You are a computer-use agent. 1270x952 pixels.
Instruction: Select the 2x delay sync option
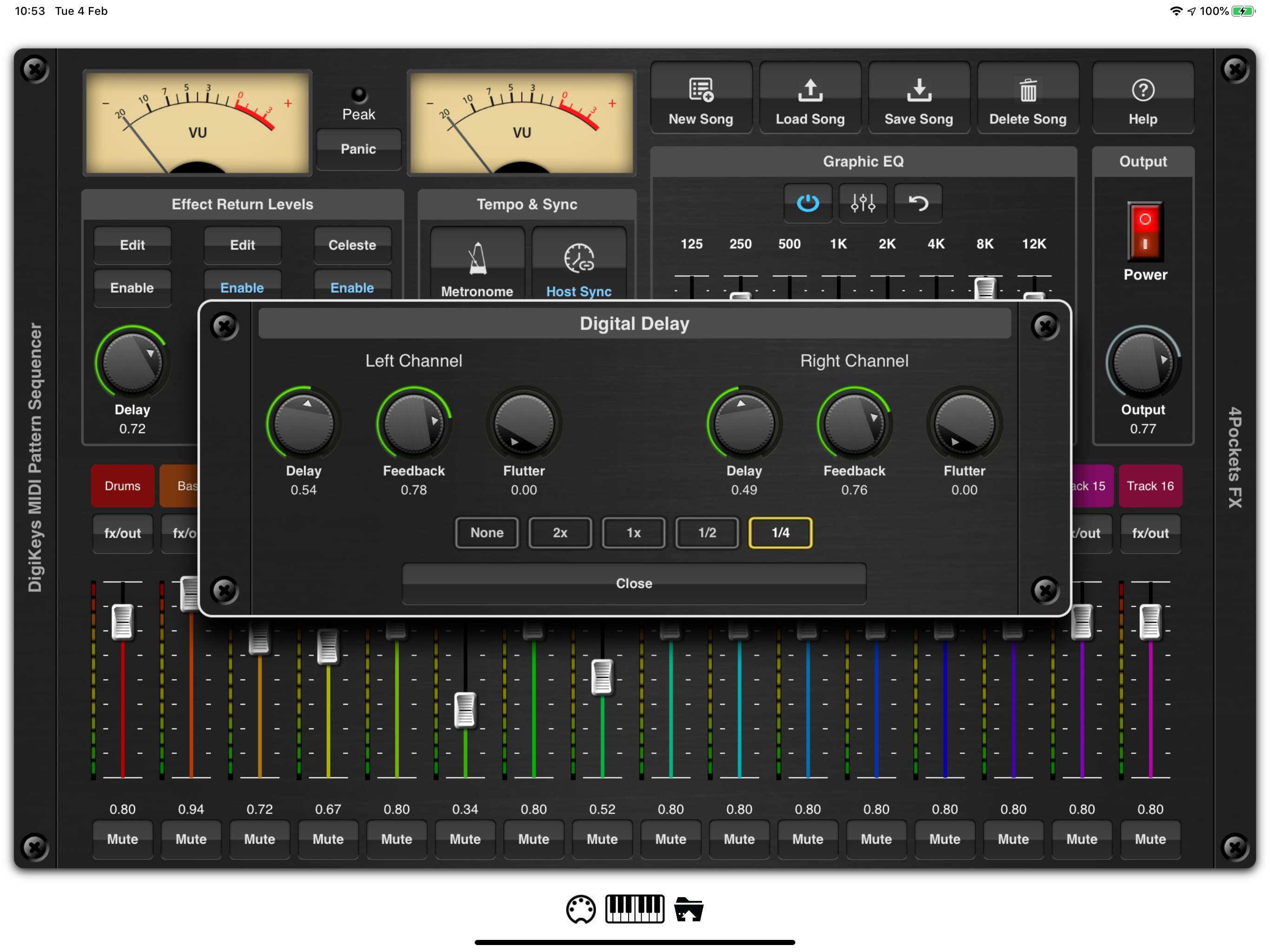560,533
